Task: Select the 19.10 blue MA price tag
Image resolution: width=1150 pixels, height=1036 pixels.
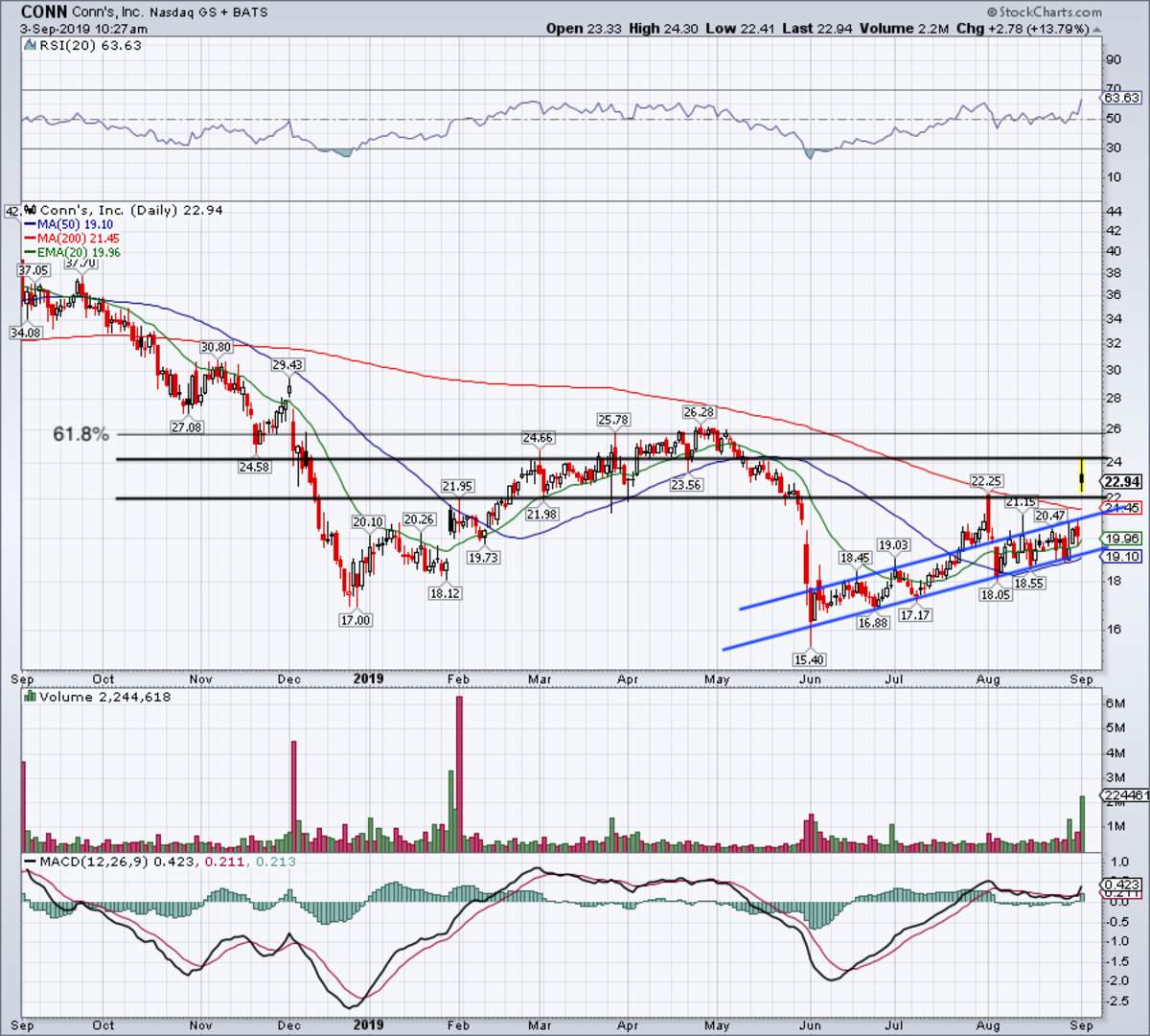Action: click(1122, 556)
